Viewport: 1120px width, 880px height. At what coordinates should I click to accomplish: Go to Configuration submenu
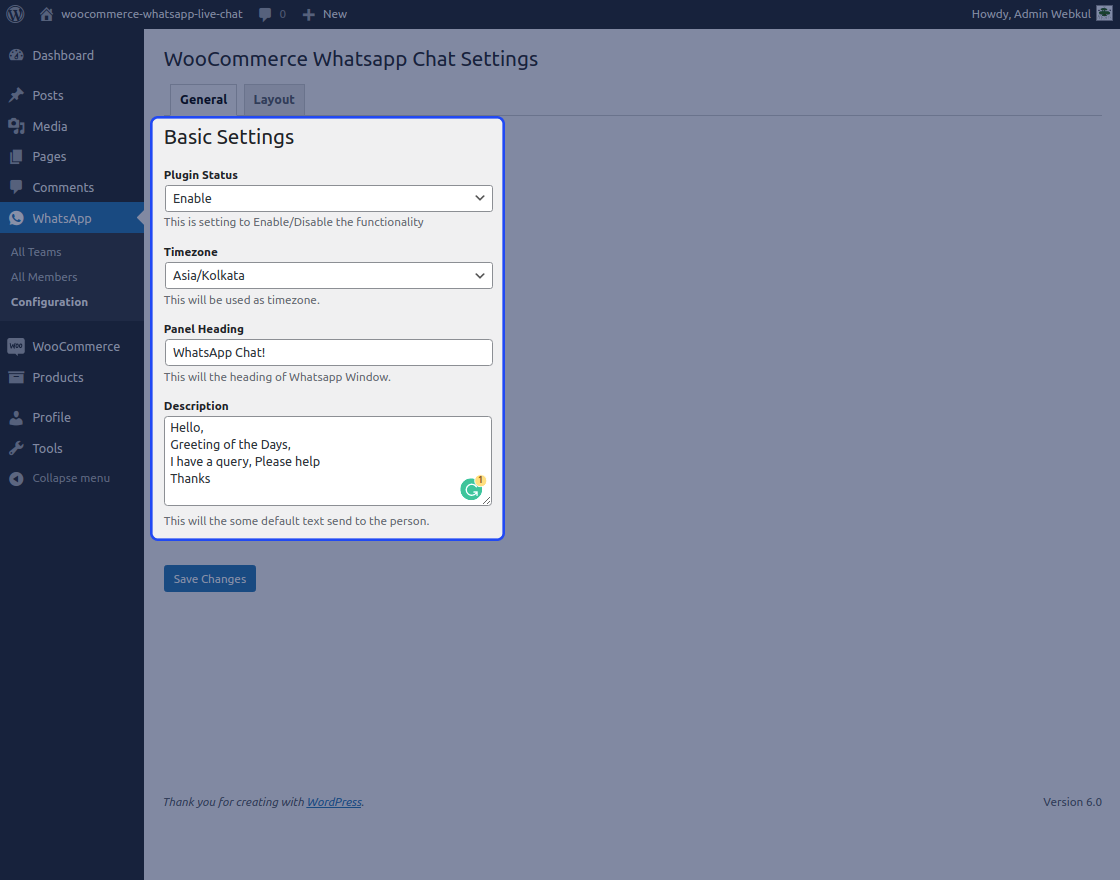click(49, 302)
